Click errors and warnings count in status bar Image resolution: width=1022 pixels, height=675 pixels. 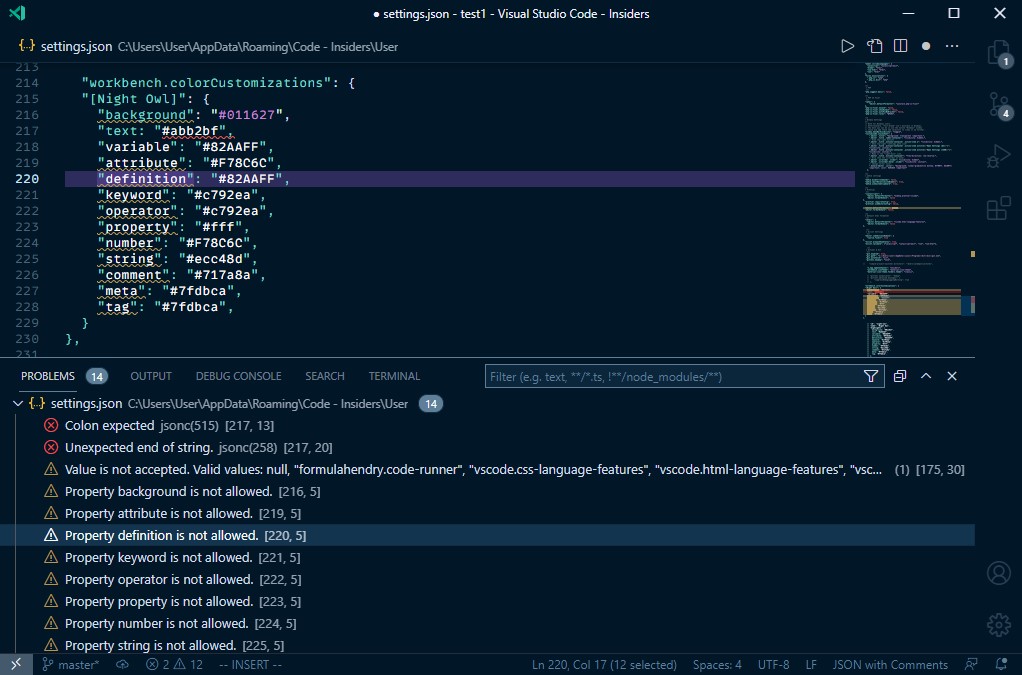[174, 665]
